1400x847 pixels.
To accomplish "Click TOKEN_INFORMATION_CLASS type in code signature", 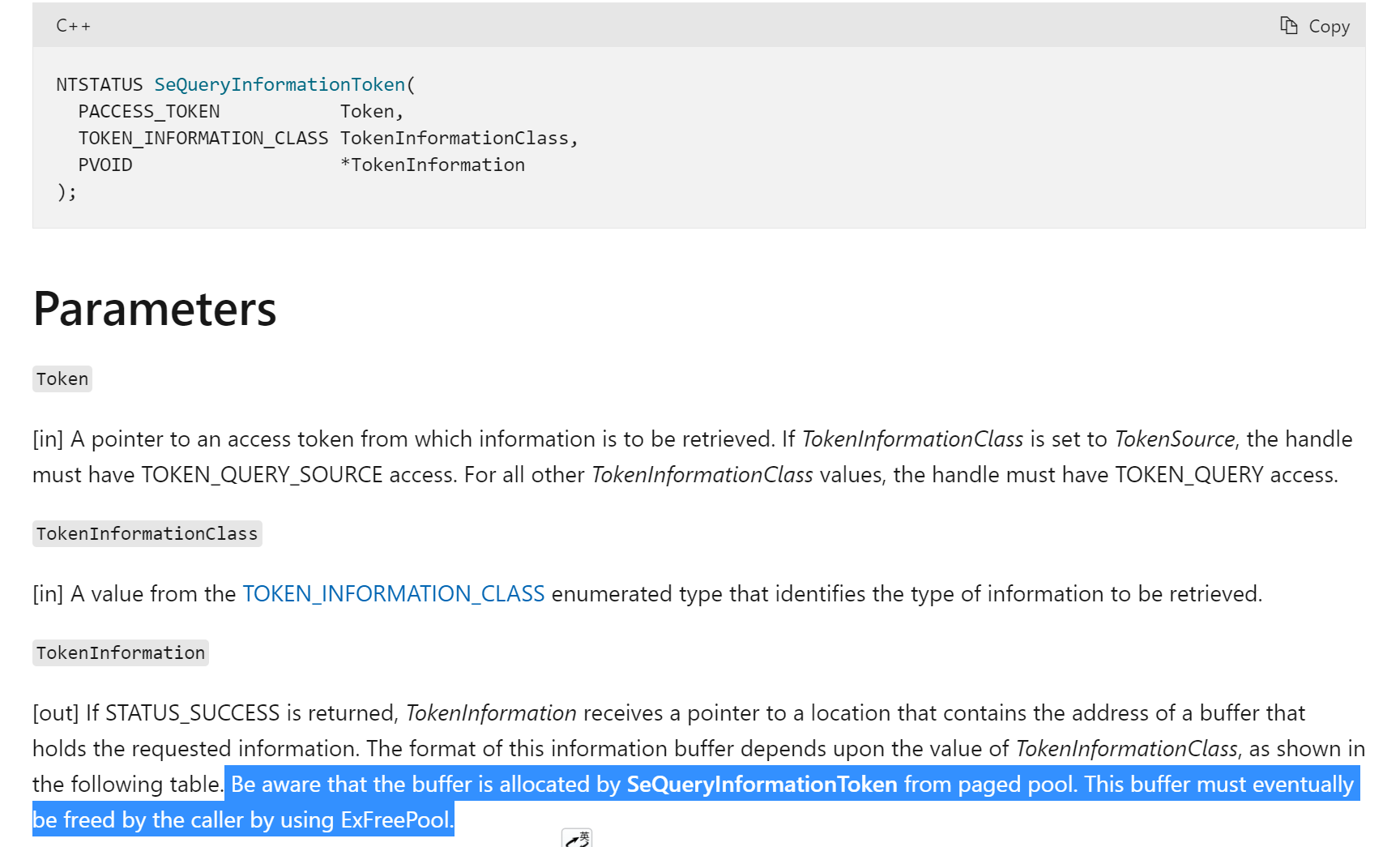I will click(203, 138).
